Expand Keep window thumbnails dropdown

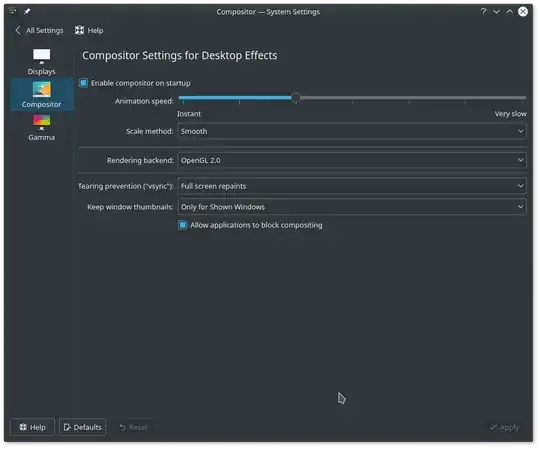[x=352, y=207]
